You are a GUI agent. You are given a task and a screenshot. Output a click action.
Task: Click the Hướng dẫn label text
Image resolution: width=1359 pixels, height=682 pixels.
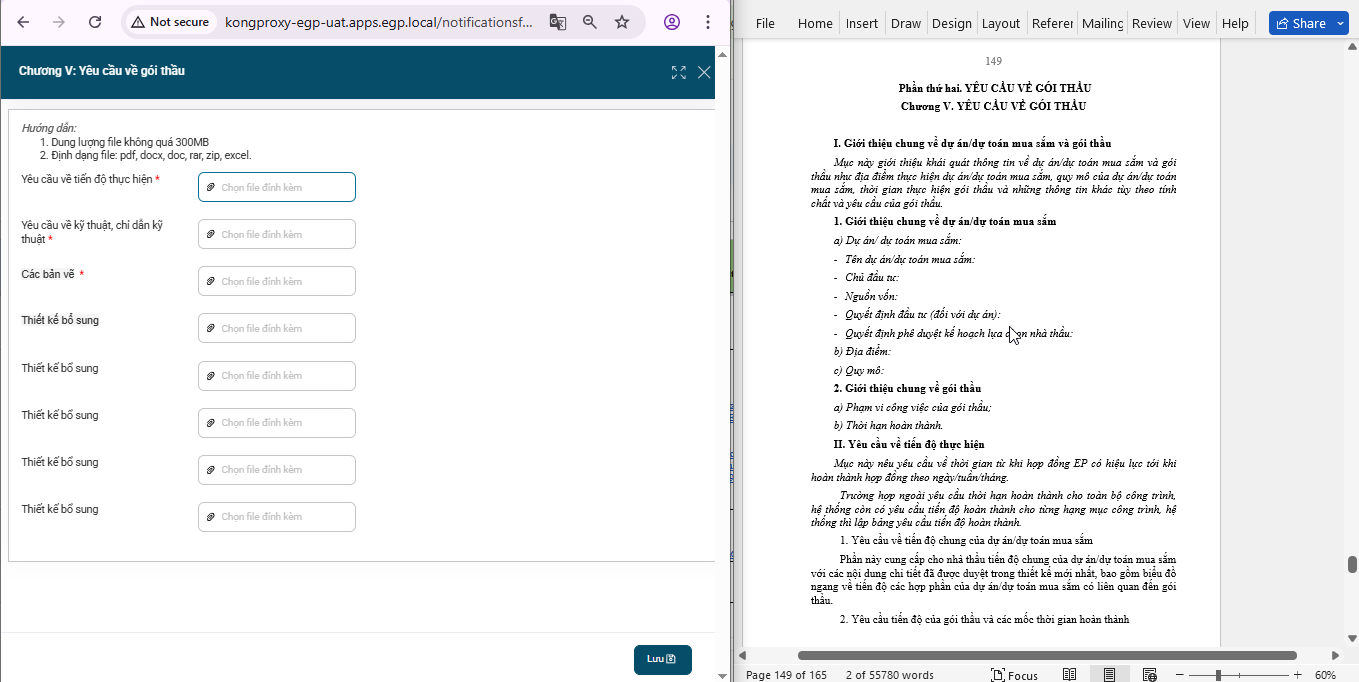(49, 128)
